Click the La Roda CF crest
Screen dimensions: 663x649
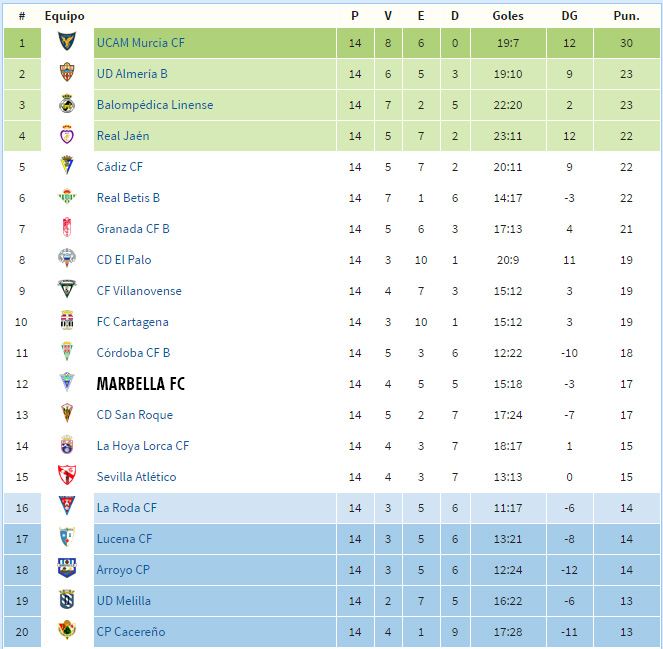[x=67, y=507]
